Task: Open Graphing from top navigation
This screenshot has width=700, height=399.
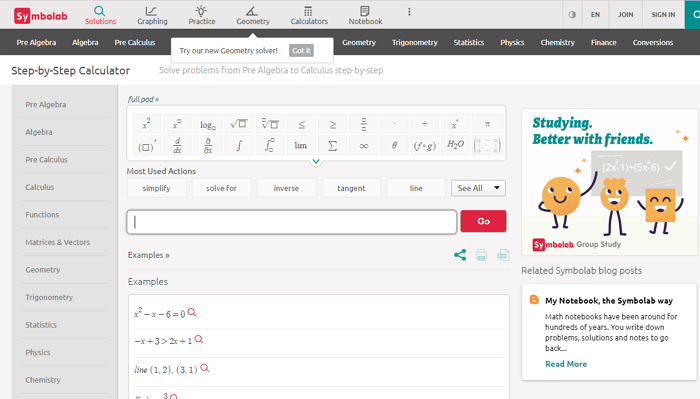Action: pos(152,15)
